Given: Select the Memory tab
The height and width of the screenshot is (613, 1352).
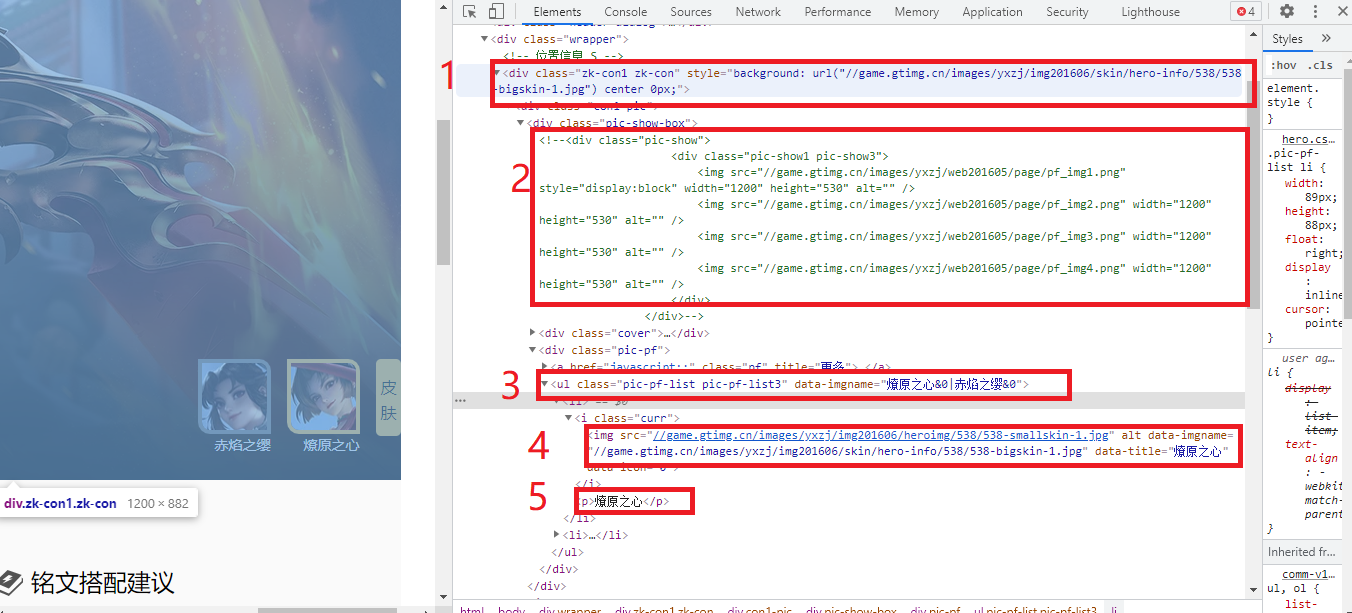Looking at the screenshot, I should tap(917, 12).
